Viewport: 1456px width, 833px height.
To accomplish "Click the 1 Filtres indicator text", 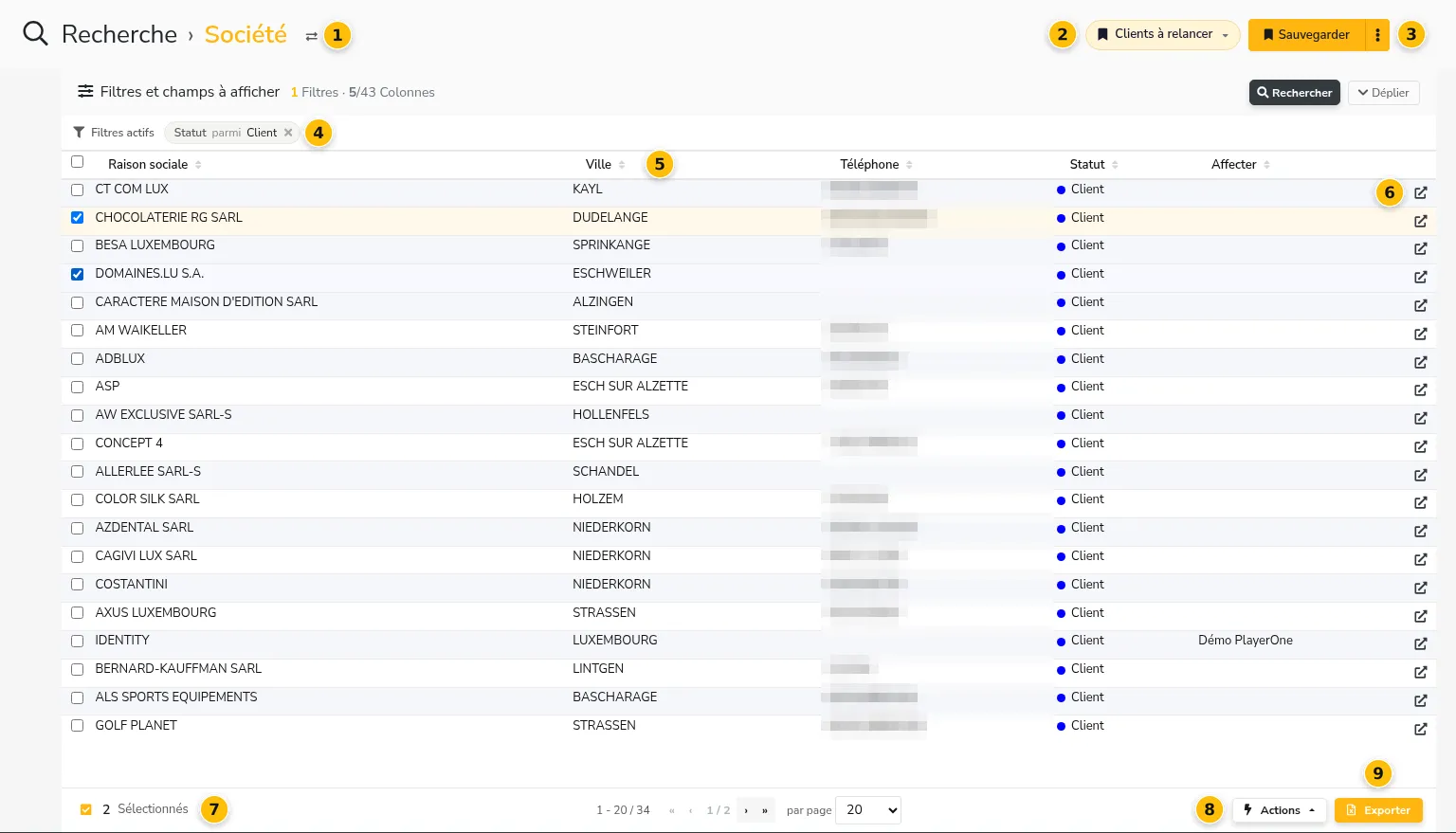I will click(x=315, y=93).
